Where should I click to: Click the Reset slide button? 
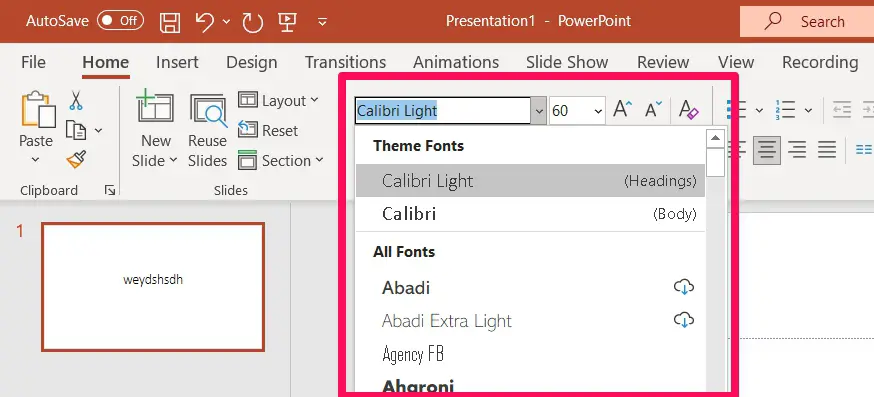[x=268, y=130]
